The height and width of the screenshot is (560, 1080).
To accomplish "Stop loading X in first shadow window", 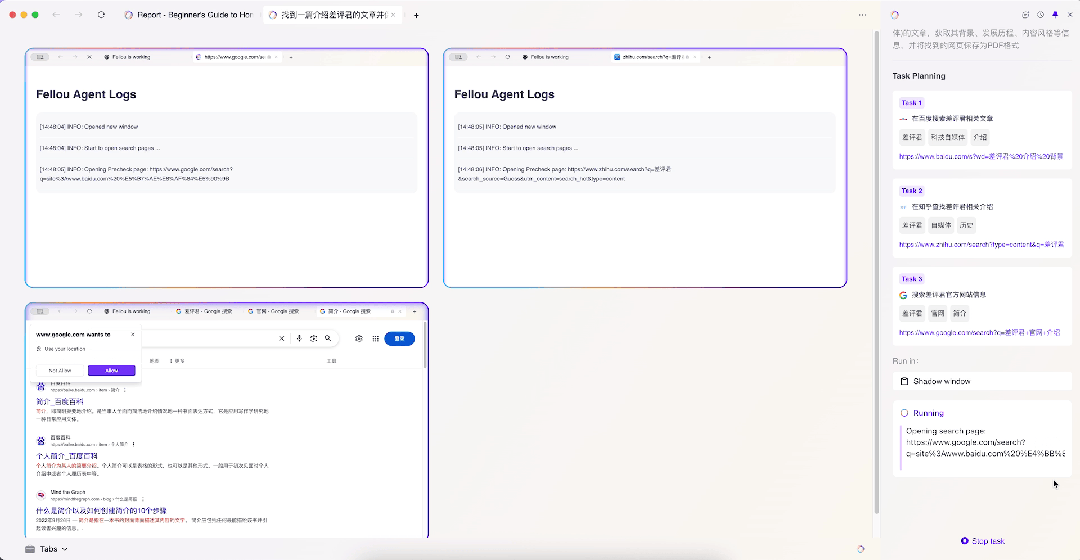I will pos(90,57).
